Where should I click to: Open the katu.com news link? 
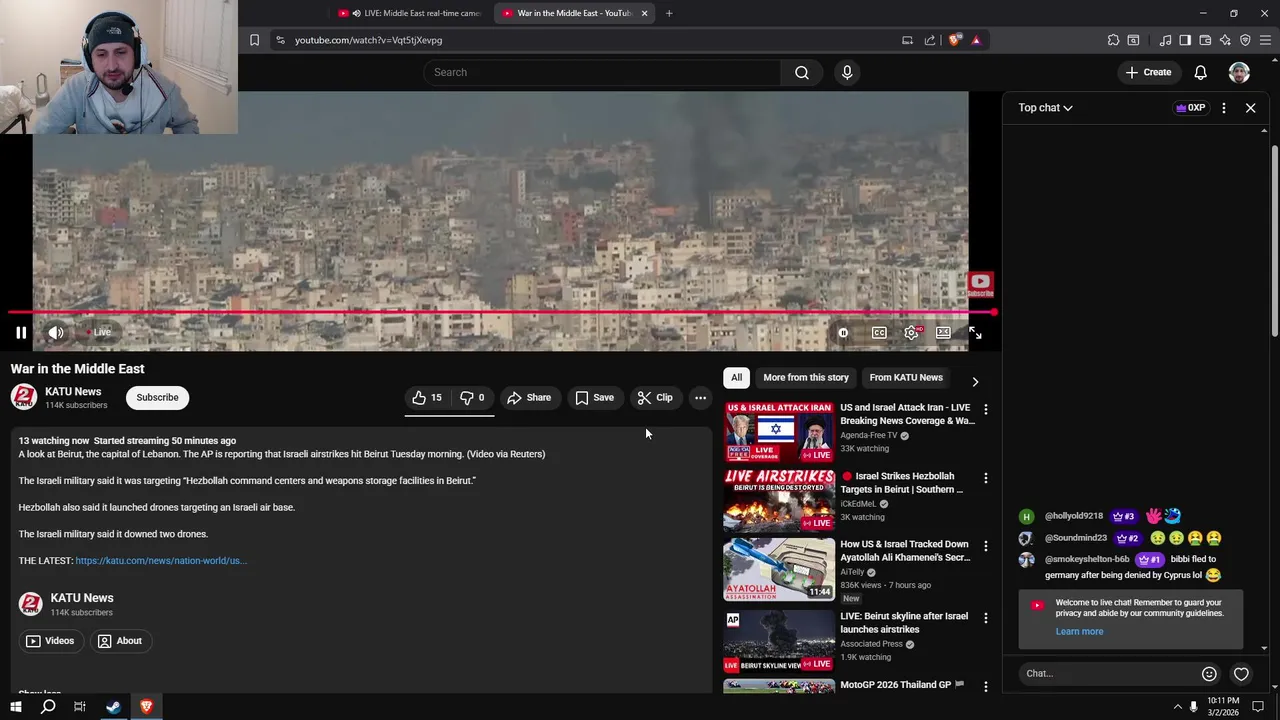(x=161, y=561)
